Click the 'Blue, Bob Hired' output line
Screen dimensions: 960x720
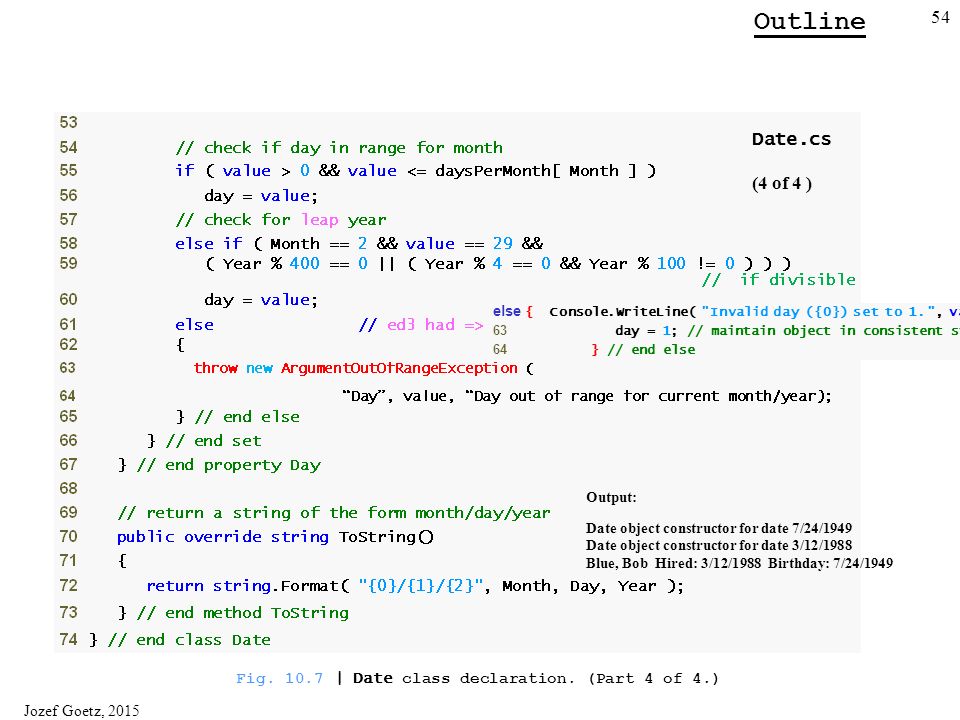[x=739, y=563]
